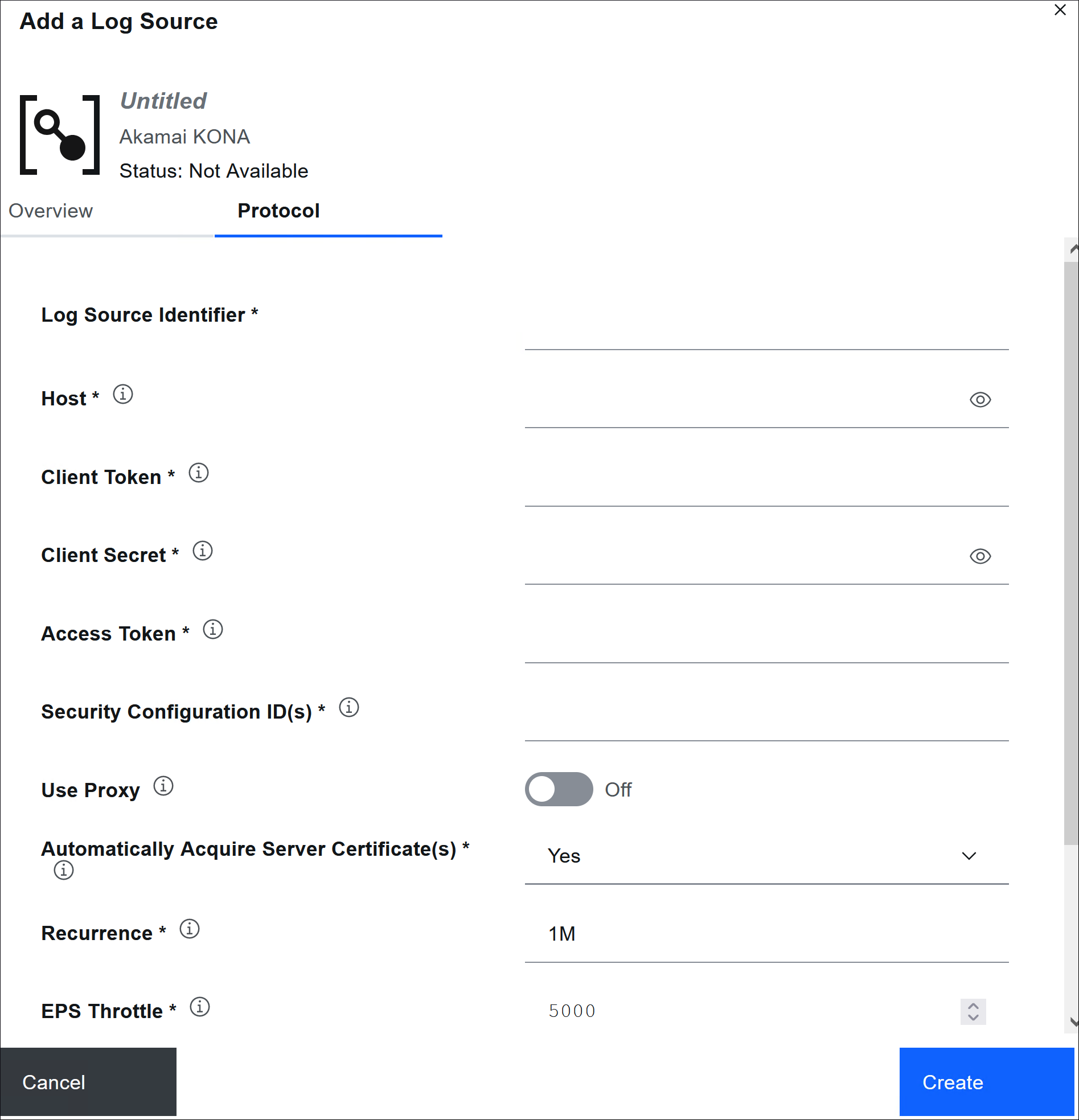Click the Recurrence info icon

coord(189,929)
